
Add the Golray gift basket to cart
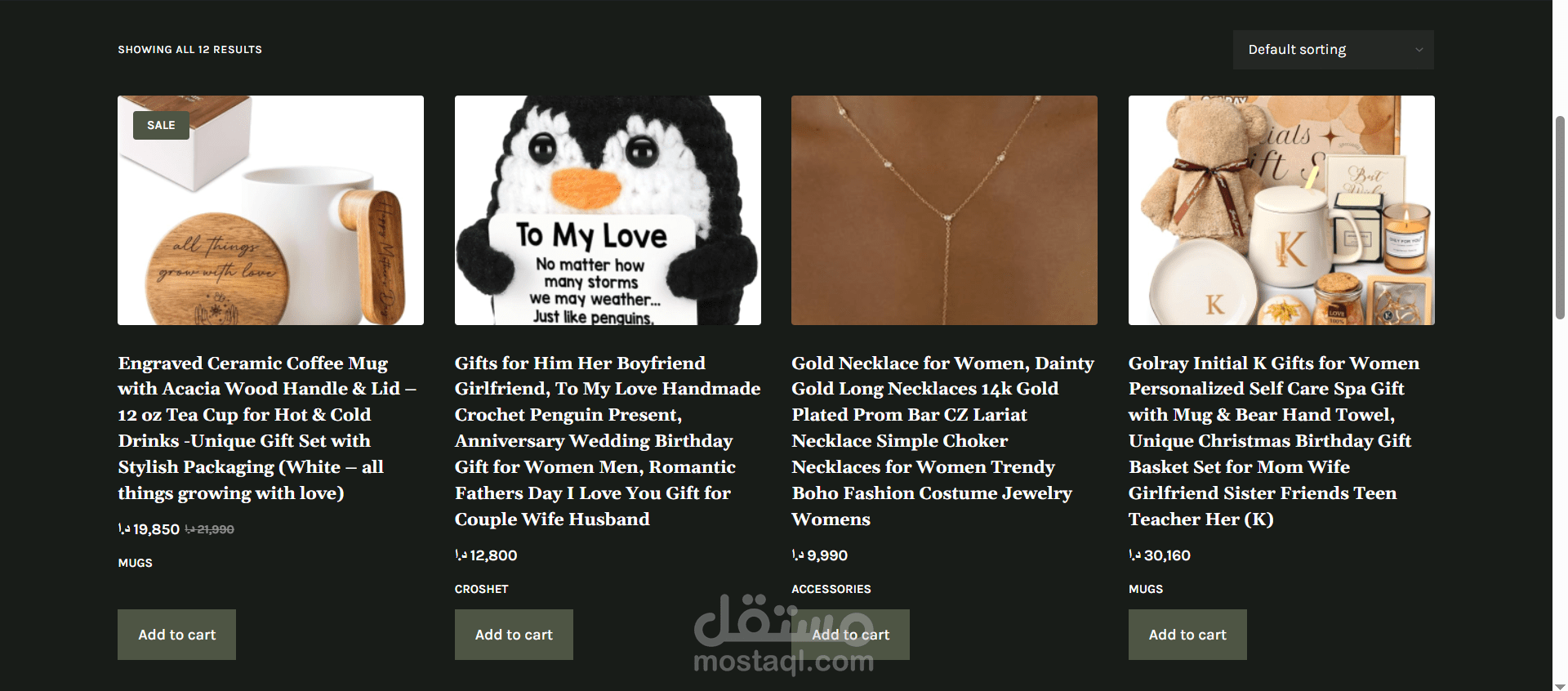[1187, 635]
